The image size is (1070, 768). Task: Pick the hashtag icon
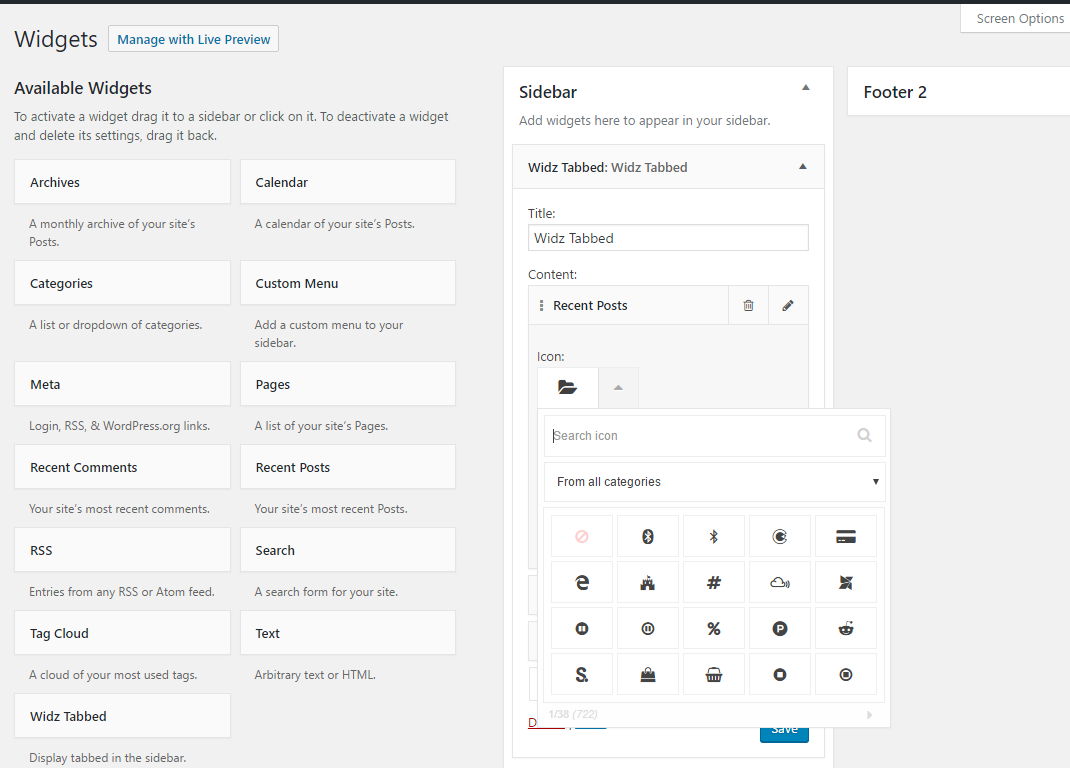pyautogui.click(x=714, y=582)
